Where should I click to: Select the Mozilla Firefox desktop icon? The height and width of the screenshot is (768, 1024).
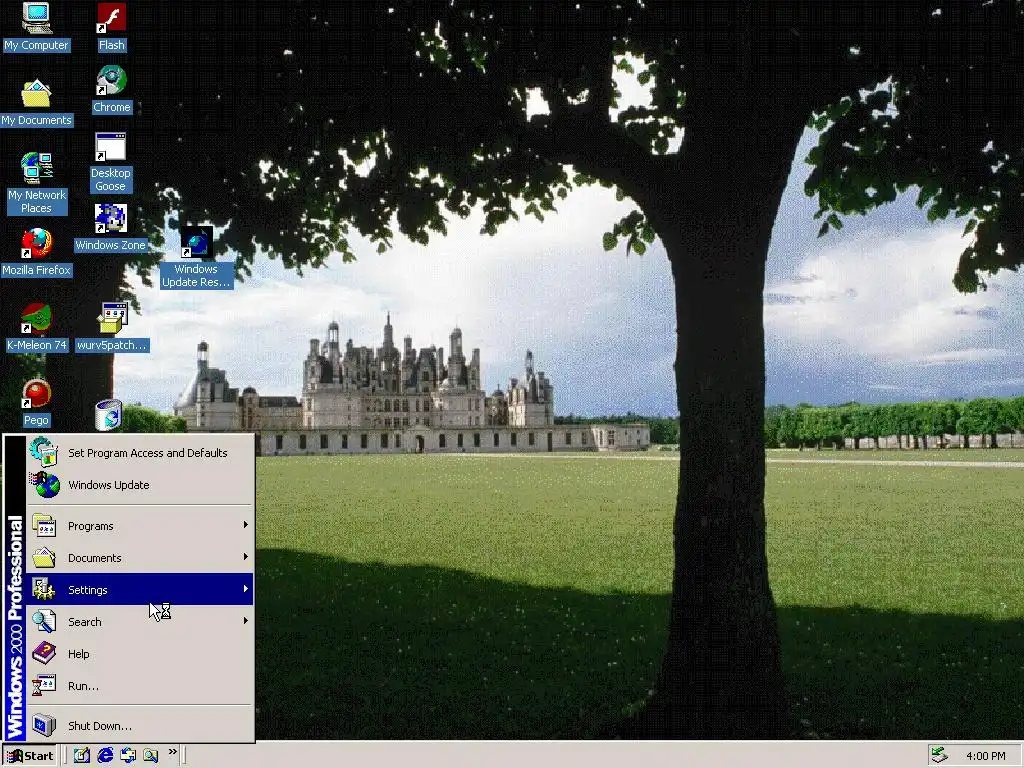coord(37,244)
